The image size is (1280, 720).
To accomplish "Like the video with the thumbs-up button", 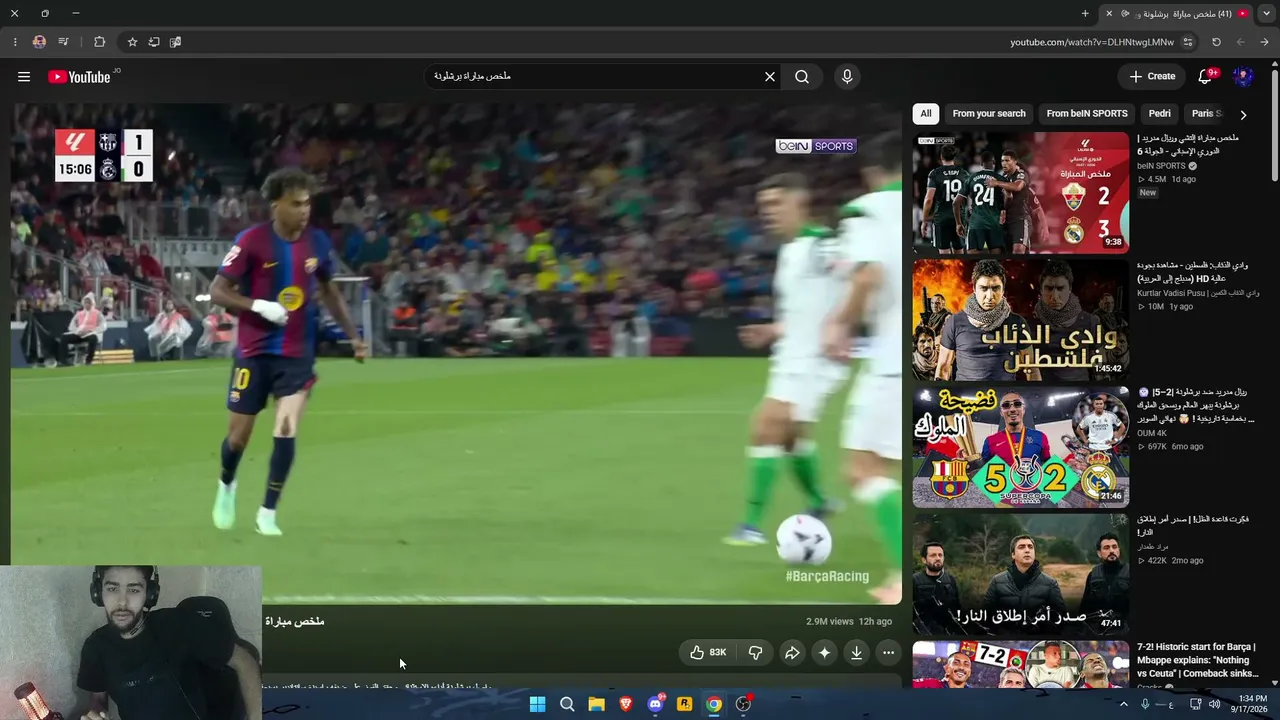I will pos(708,652).
